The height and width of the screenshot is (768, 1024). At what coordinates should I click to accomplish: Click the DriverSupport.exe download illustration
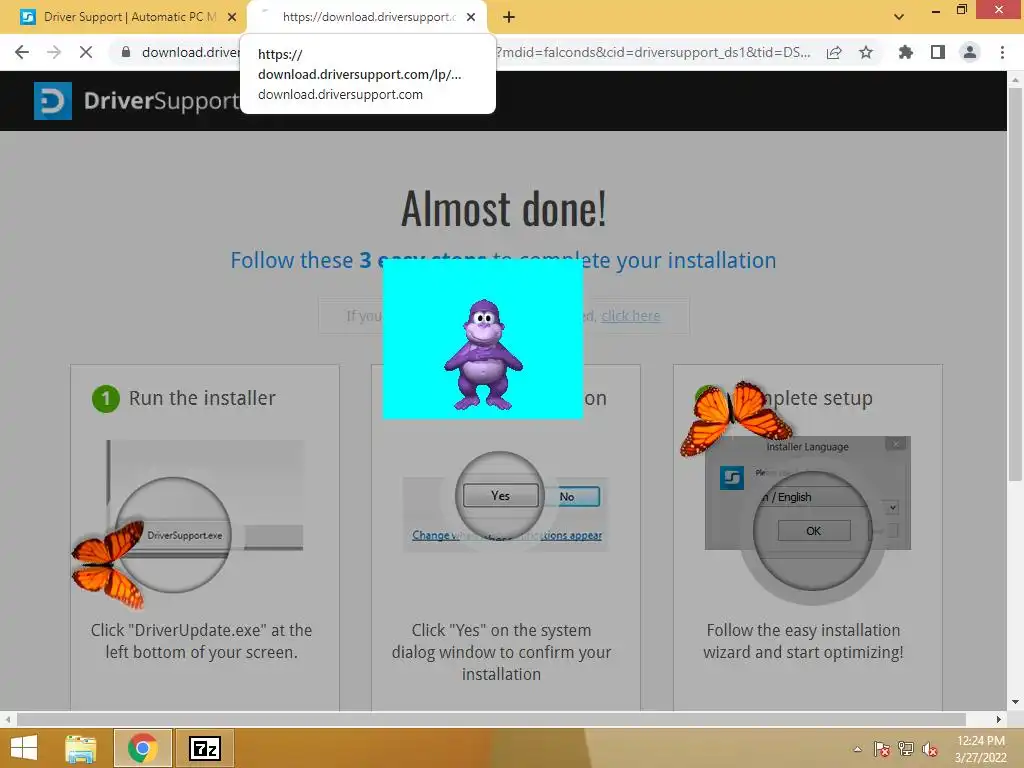click(x=185, y=535)
